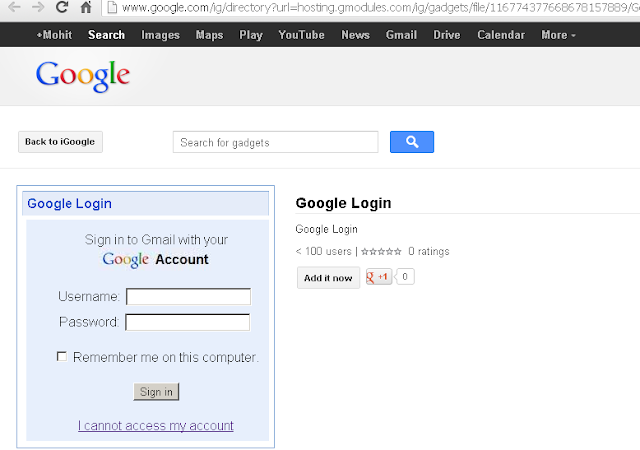The width and height of the screenshot is (640, 450).
Task: Click the Search for gadgets box
Action: (x=275, y=142)
